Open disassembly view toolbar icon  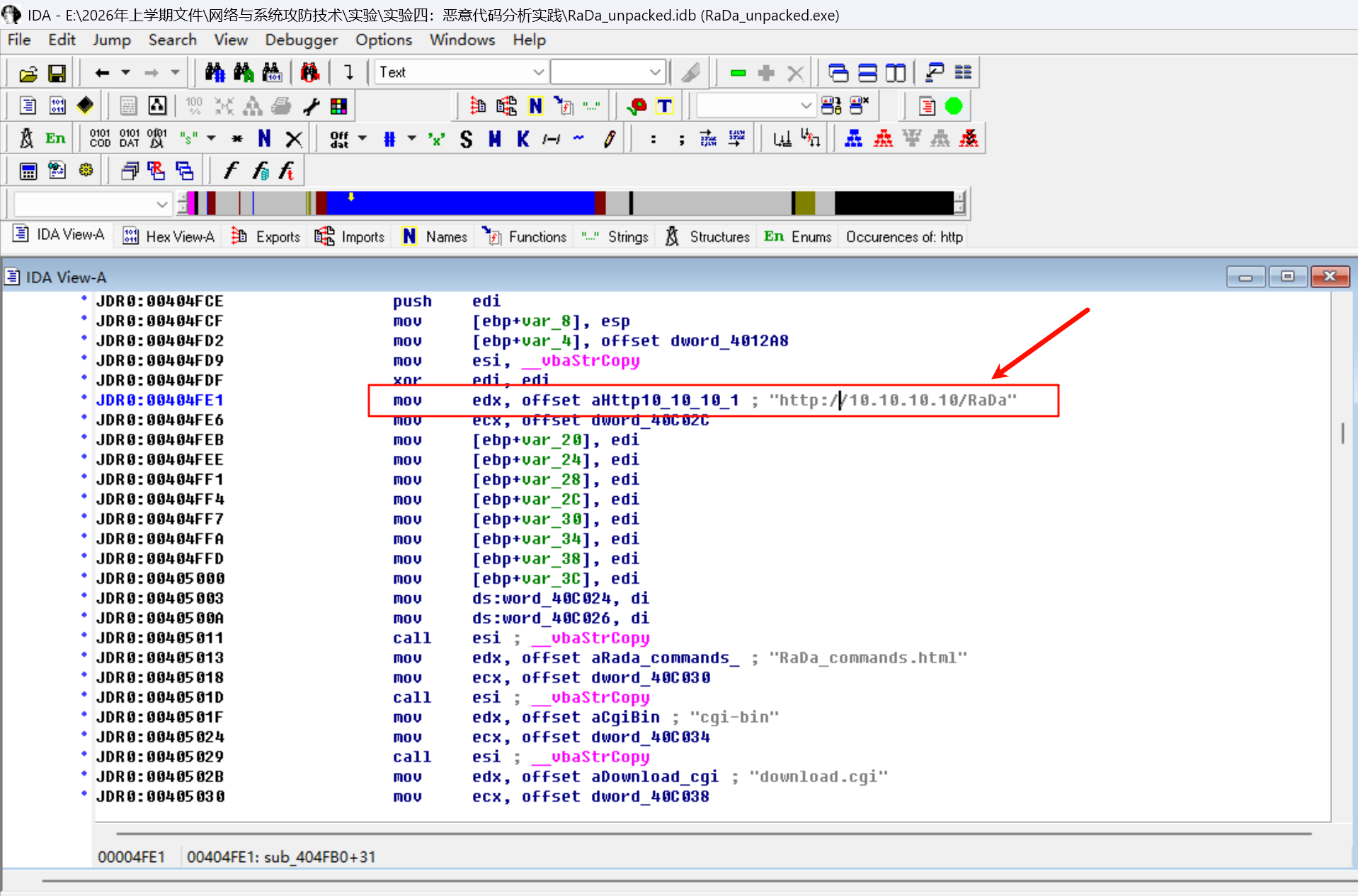click(x=28, y=106)
